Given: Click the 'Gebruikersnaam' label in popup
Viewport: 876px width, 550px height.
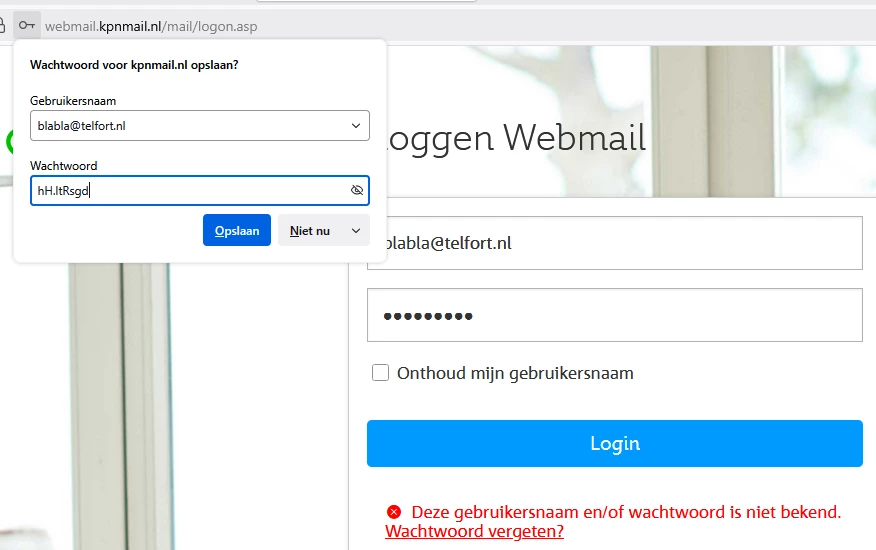Looking at the screenshot, I should 73,101.
